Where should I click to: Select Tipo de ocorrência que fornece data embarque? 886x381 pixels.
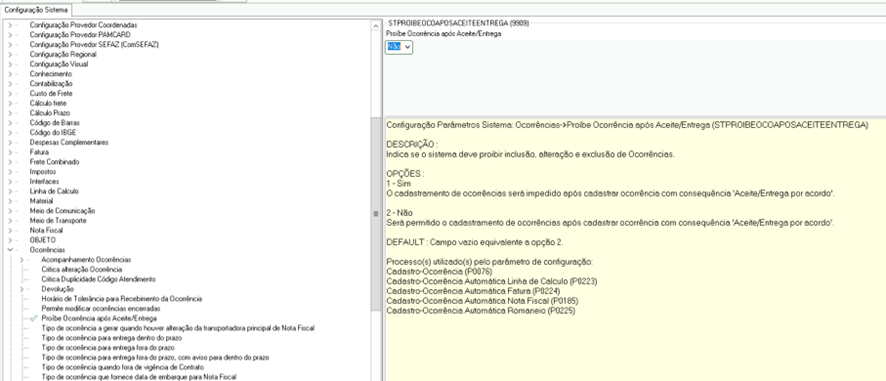point(138,377)
